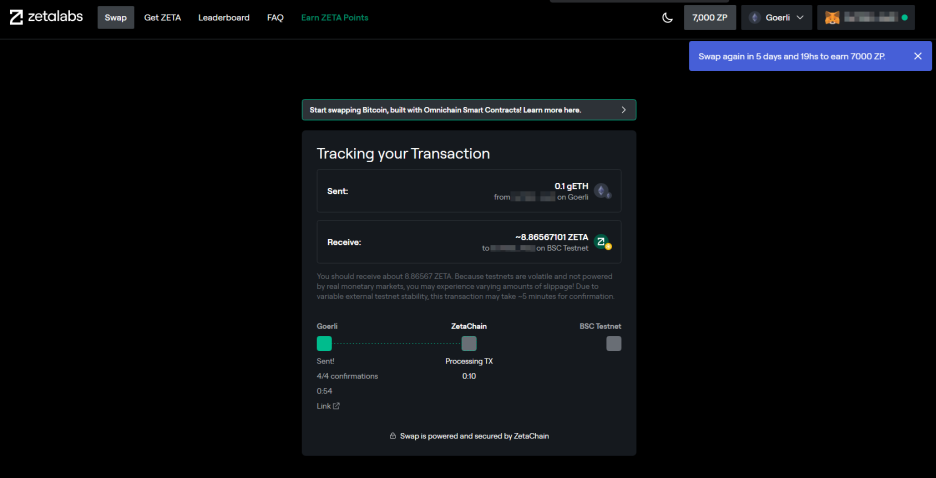Click the zetalabs logo
This screenshot has width=936, height=478.
click(x=46, y=17)
